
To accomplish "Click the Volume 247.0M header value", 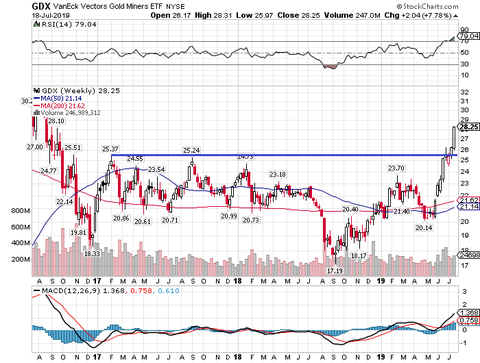I will 352,15.
